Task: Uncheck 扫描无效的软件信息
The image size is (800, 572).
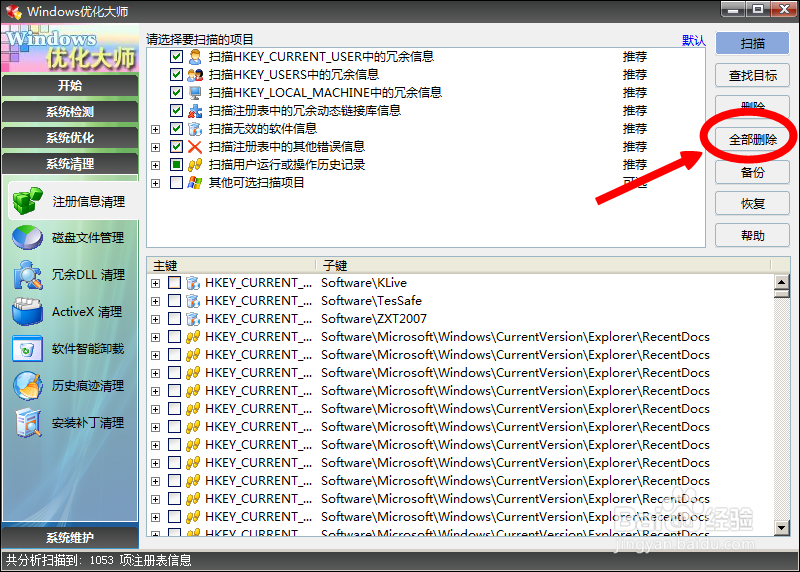Action: pos(176,129)
